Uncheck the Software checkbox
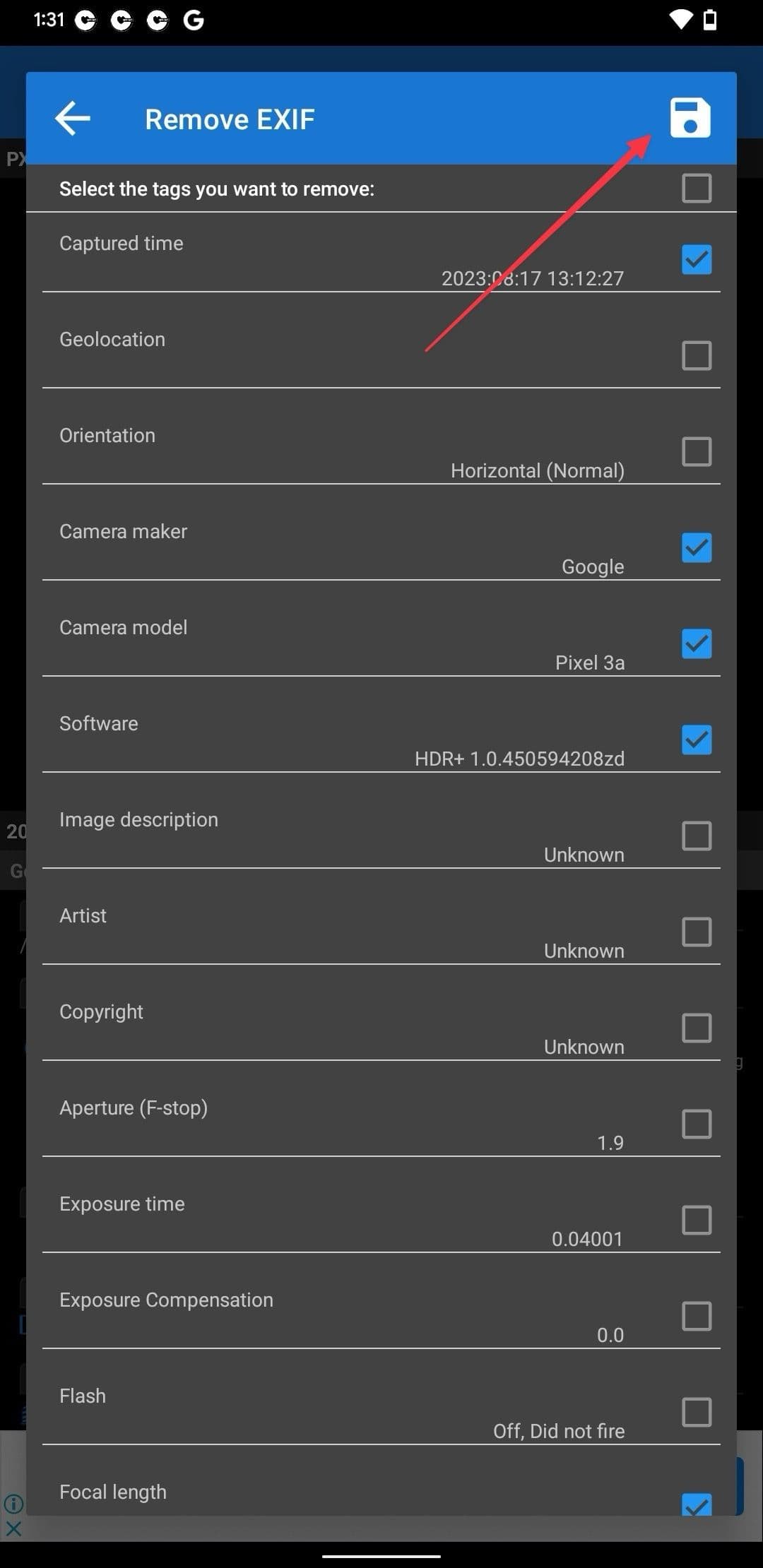The width and height of the screenshot is (763, 1568). [x=696, y=740]
